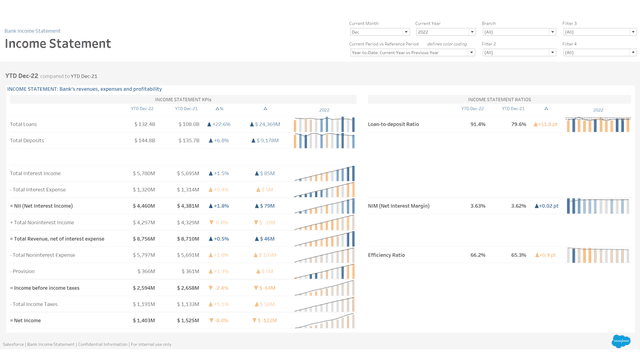Click the Salesforce footer confidentiality text
The height and width of the screenshot is (363, 640).
tap(87, 344)
